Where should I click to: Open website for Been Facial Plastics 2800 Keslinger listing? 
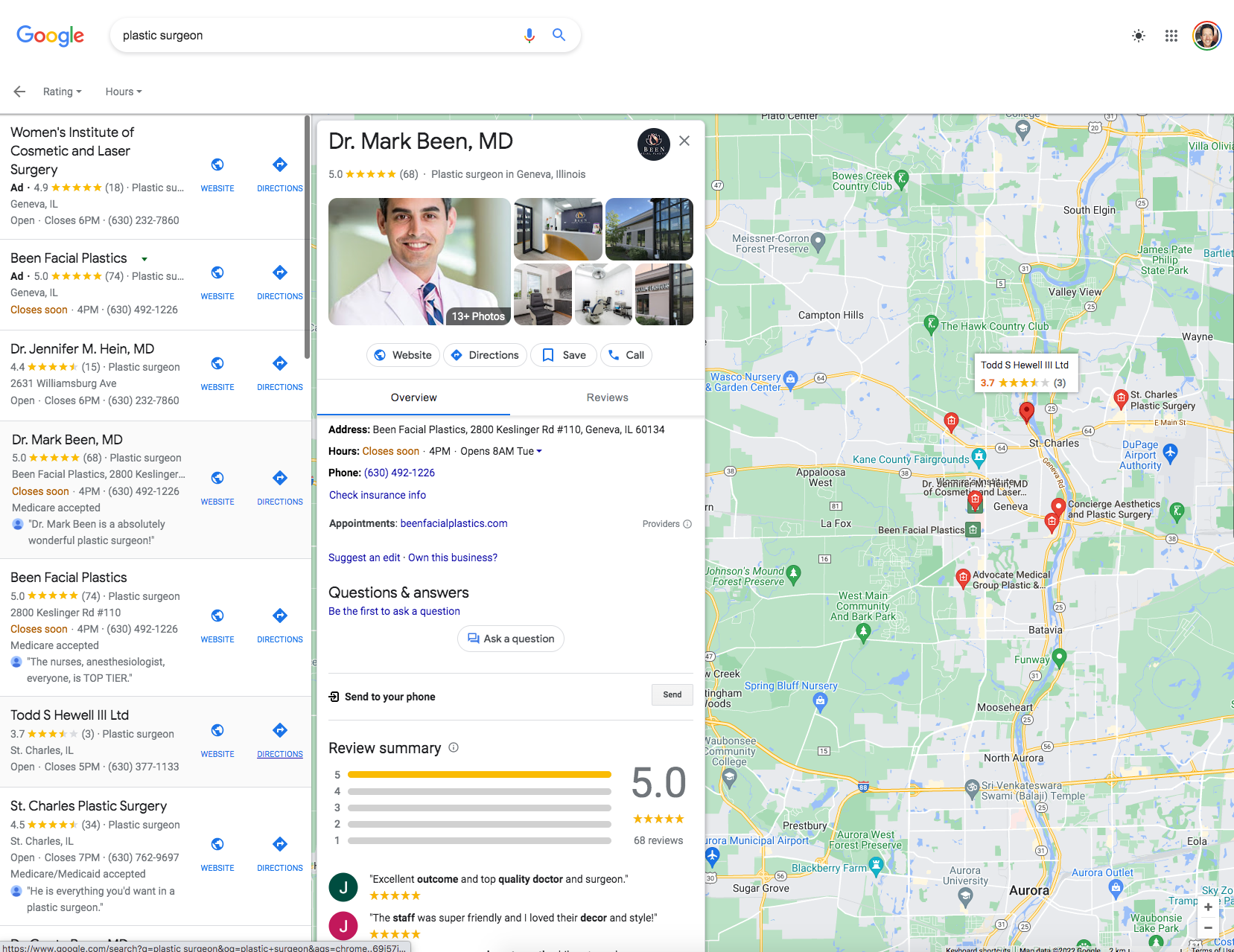217,625
